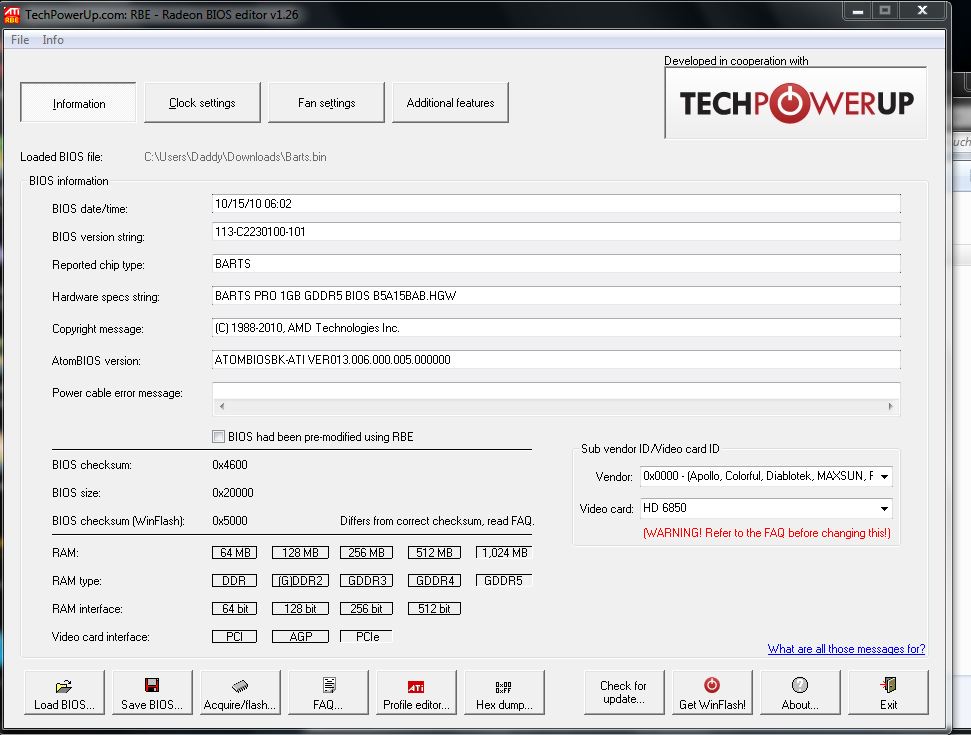Maximize the RBE window
971x735 pixels.
point(885,11)
